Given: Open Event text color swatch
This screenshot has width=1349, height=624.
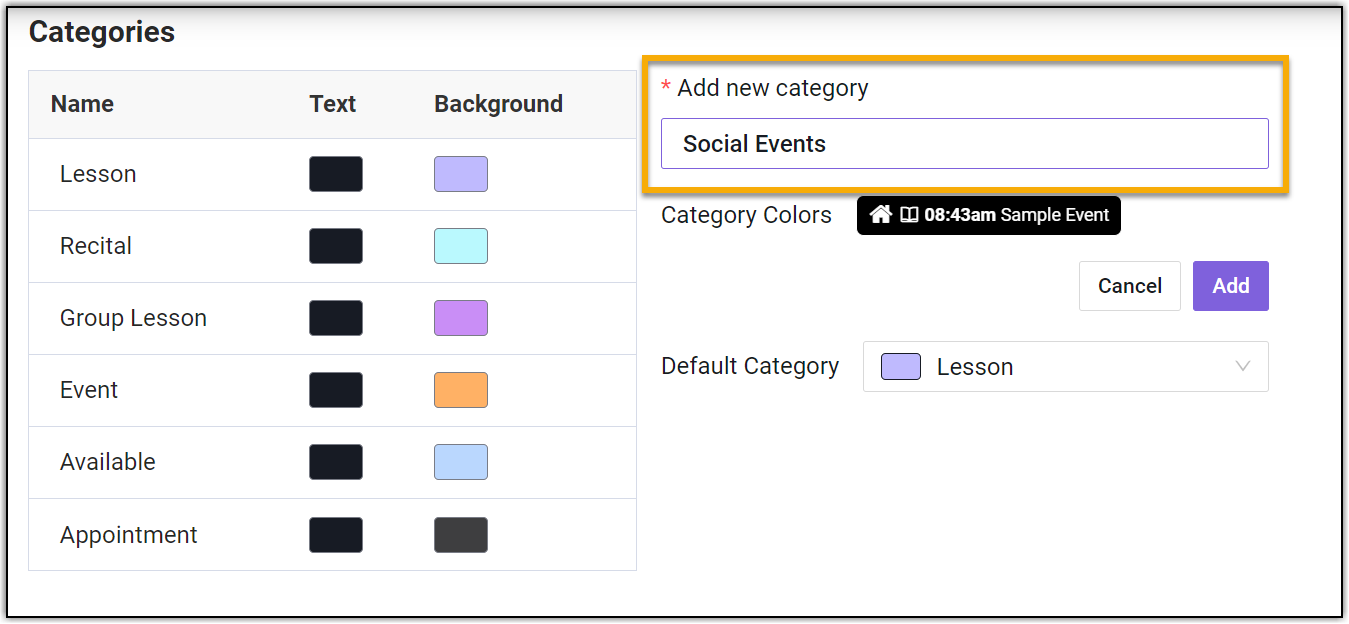Looking at the screenshot, I should 335,390.
